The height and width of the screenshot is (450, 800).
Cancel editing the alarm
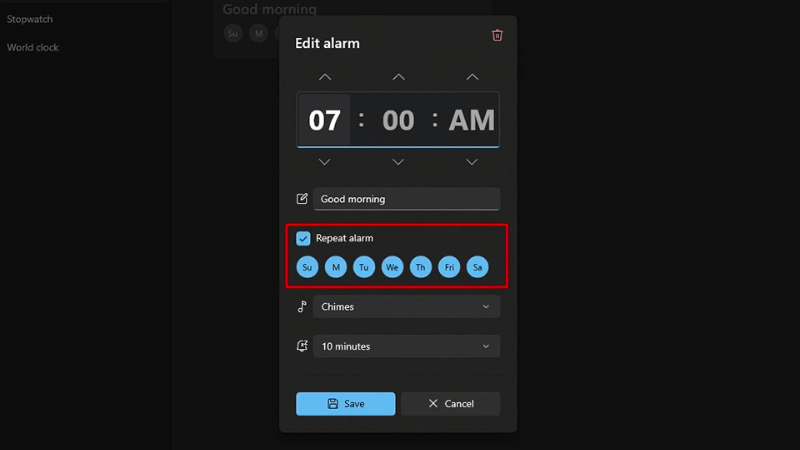[451, 404]
